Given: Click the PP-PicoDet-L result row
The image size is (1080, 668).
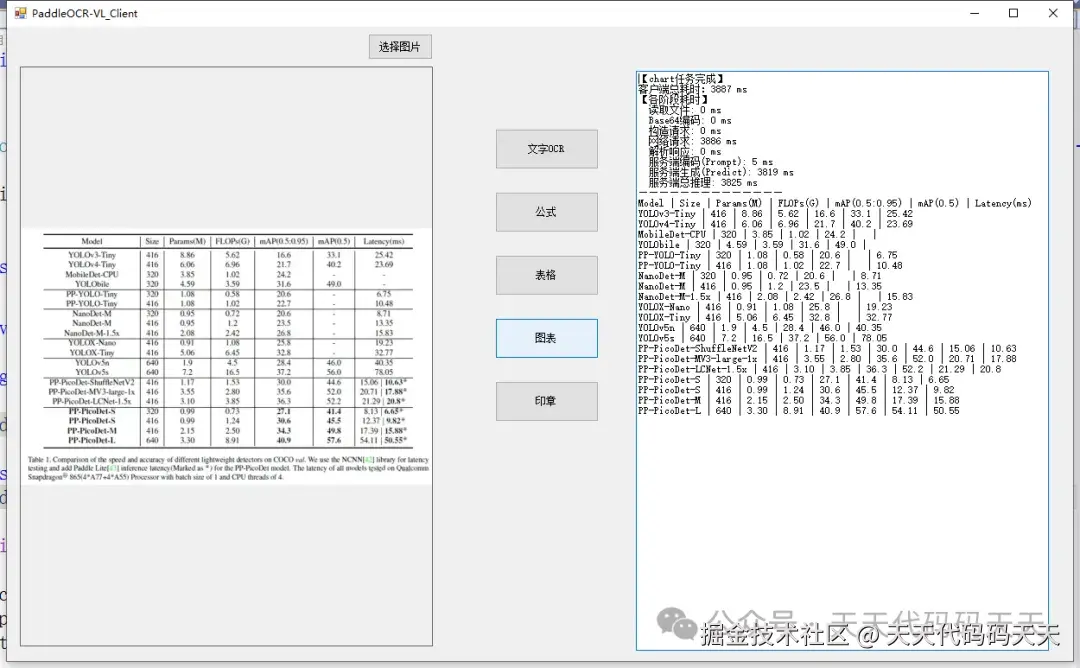Looking at the screenshot, I should click(798, 410).
